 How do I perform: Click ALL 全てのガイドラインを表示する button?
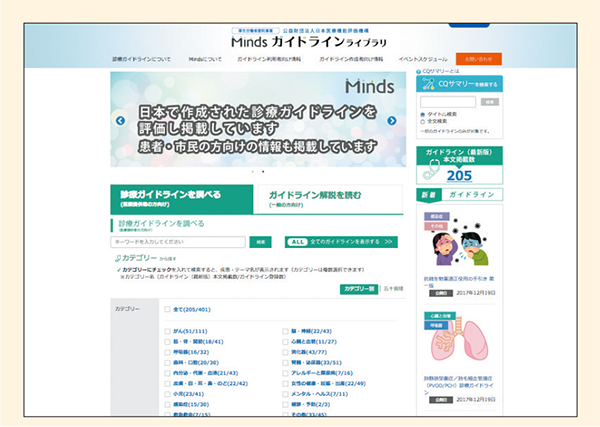(x=341, y=242)
